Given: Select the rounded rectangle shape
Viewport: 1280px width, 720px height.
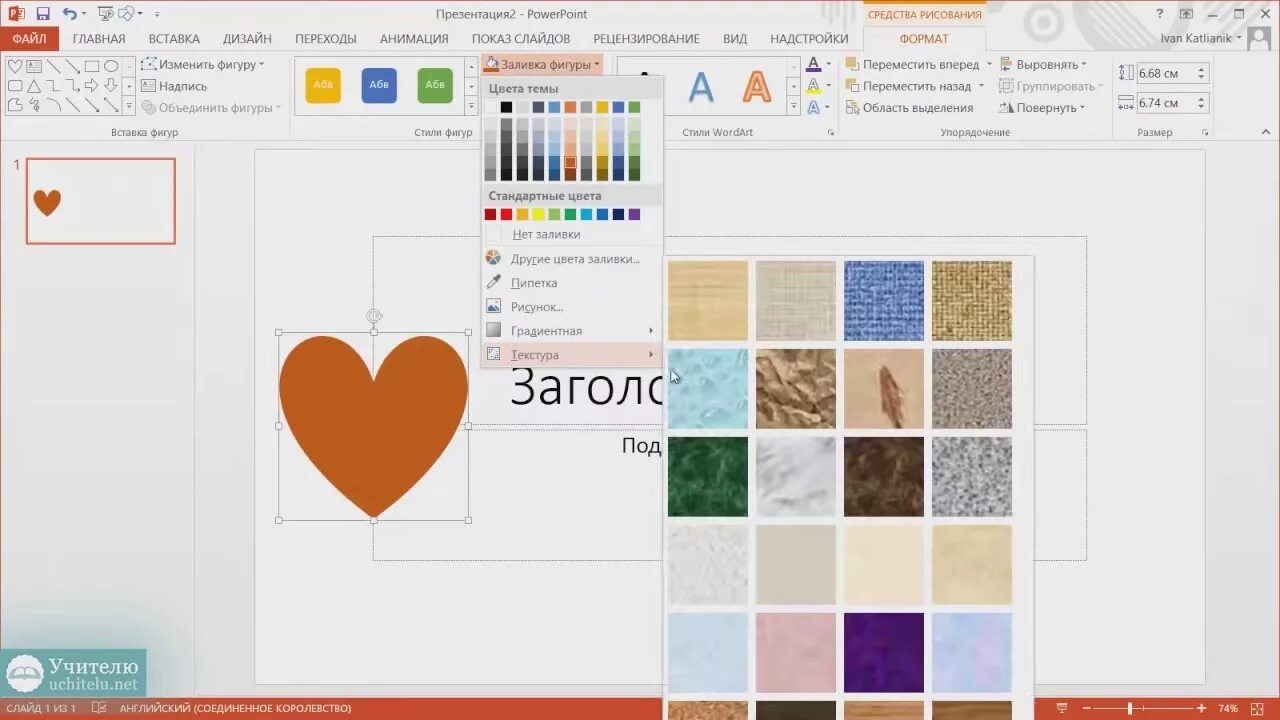Looking at the screenshot, I should click(x=15, y=85).
